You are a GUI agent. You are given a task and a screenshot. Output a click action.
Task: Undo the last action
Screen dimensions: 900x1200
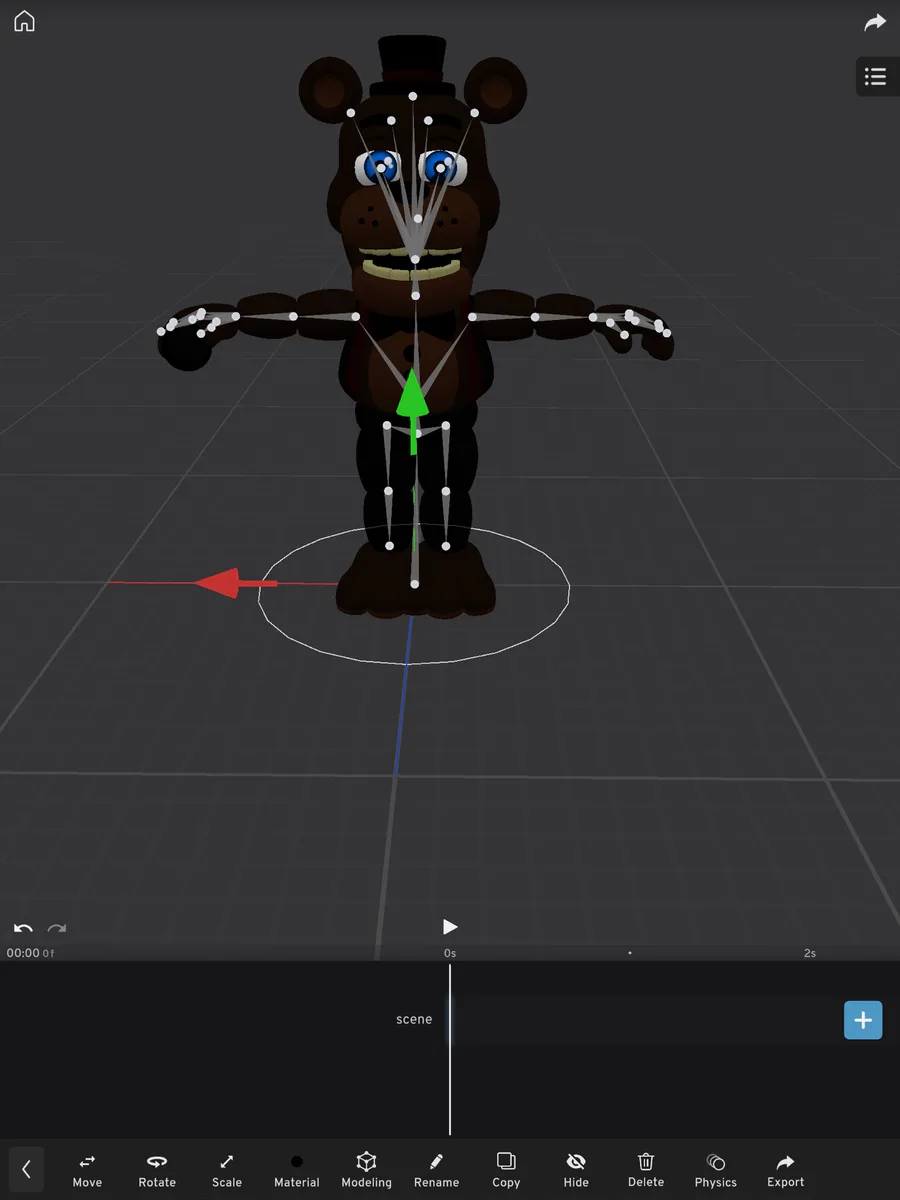coord(23,929)
